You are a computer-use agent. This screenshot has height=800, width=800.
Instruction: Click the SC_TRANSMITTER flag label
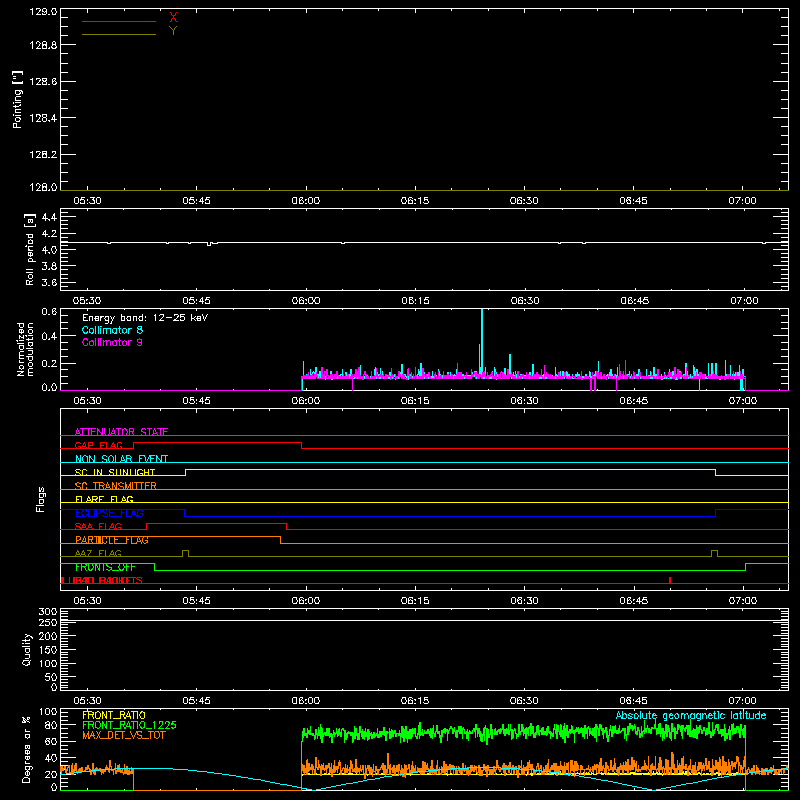click(x=115, y=486)
